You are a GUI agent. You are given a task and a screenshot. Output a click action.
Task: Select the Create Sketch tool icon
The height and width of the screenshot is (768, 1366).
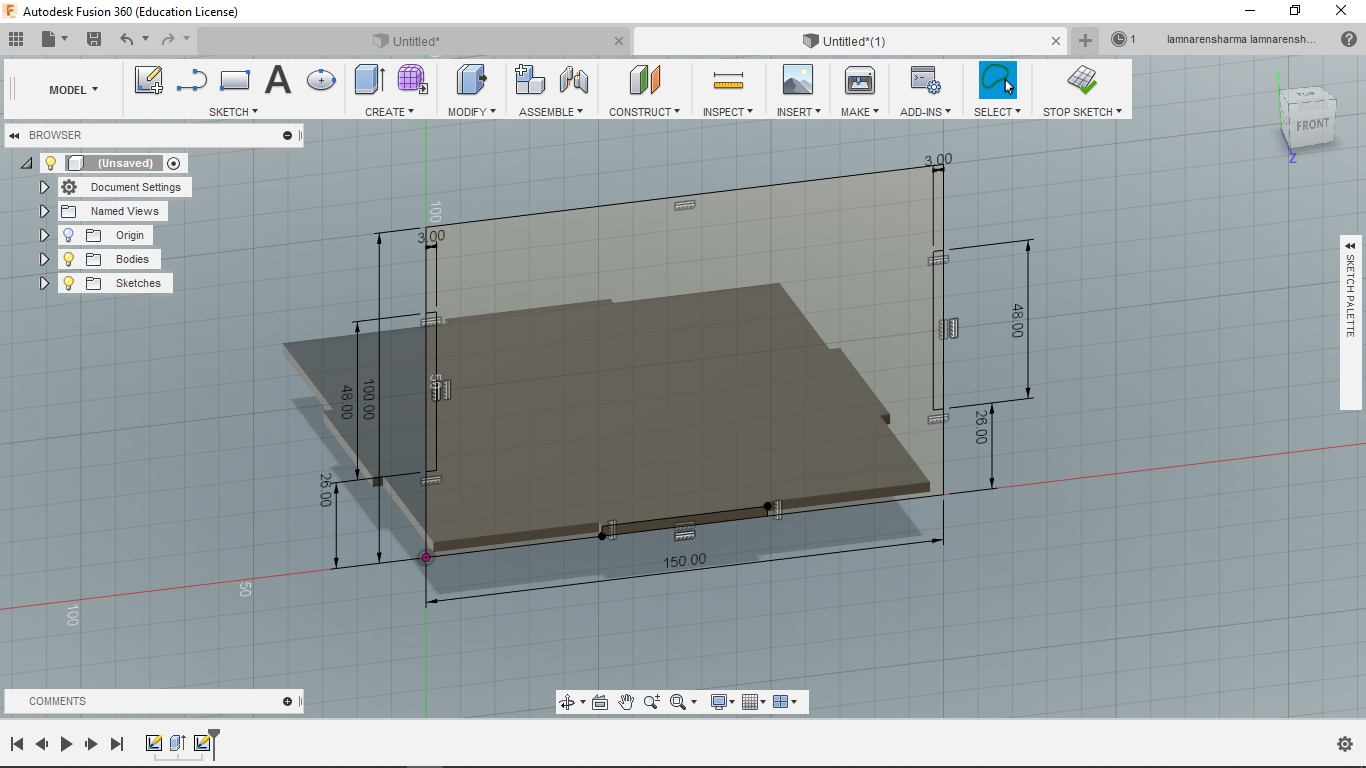coord(149,80)
